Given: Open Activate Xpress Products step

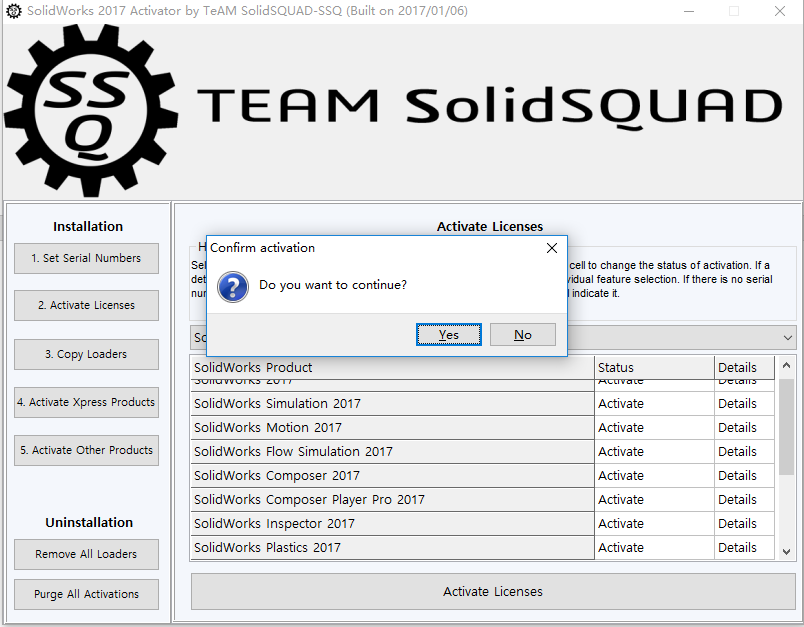Looking at the screenshot, I should (x=86, y=402).
